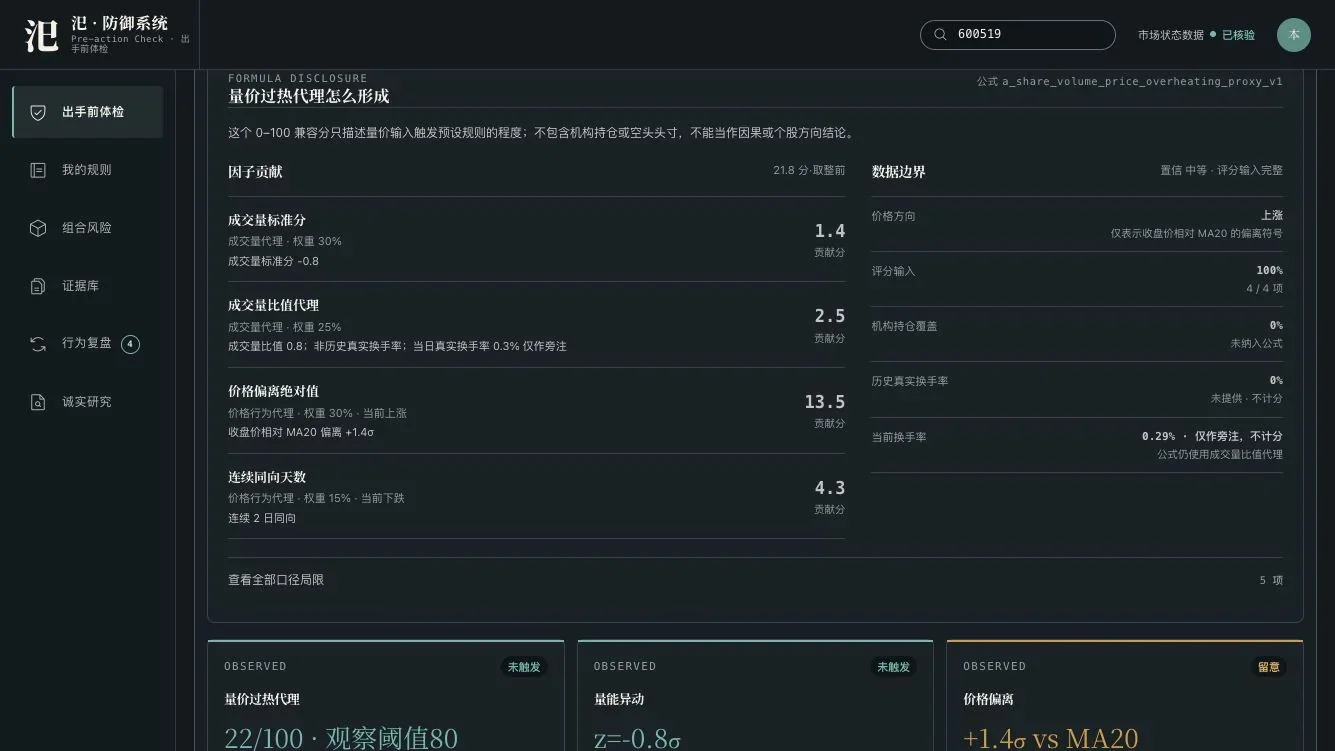Click the 当前换手率 row label

[x=898, y=437]
